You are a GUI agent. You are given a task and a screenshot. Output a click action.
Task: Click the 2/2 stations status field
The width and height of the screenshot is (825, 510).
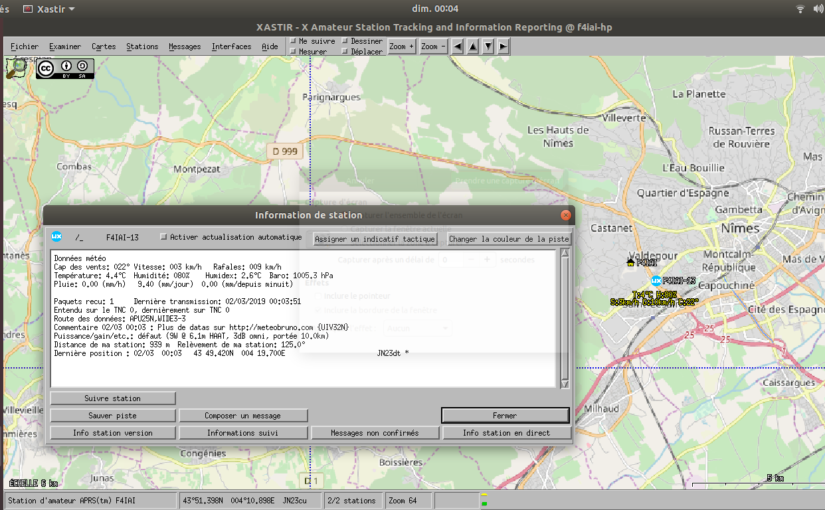point(352,501)
